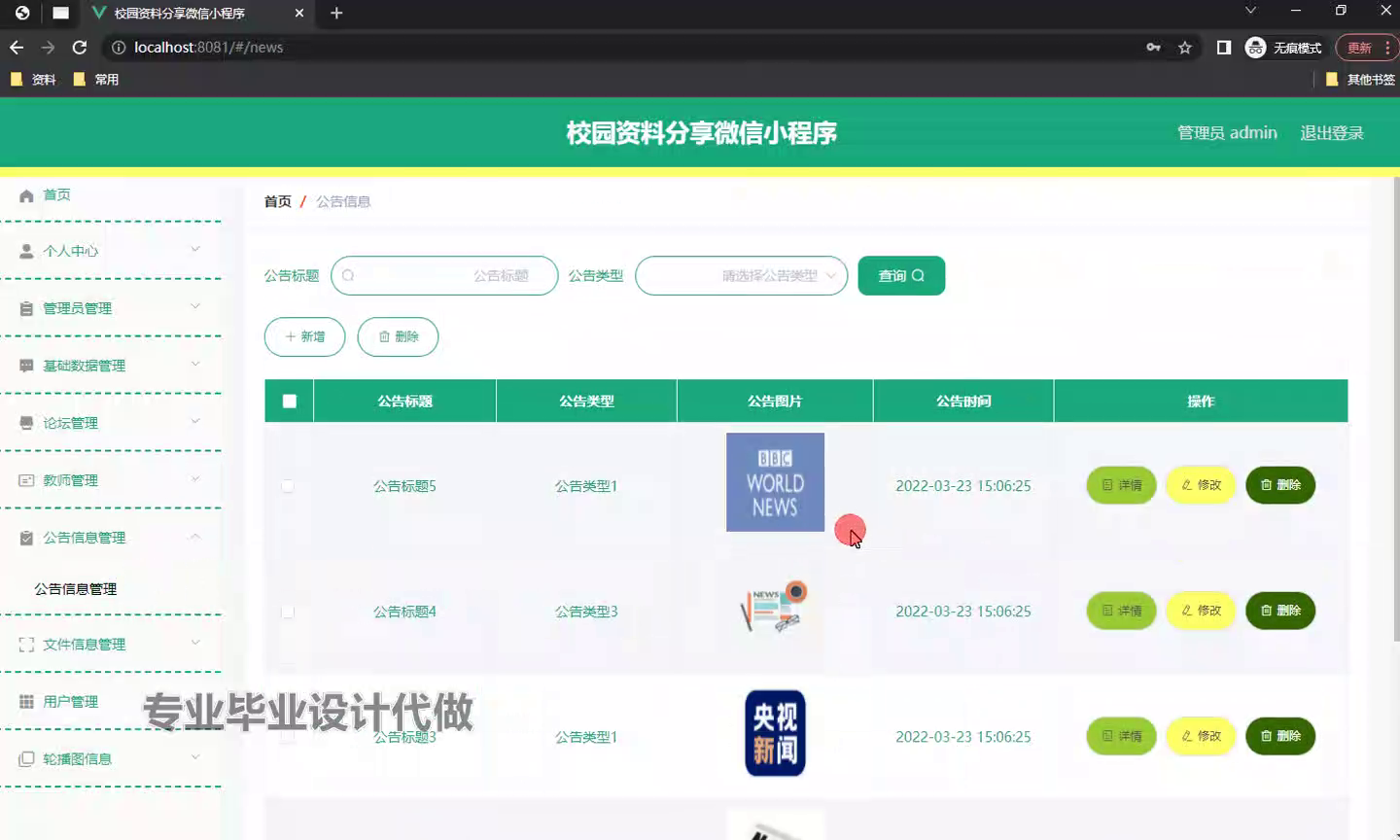Click the copy icon for 轮播图信息
Viewport: 1400px width, 840px height.
pyautogui.click(x=26, y=759)
